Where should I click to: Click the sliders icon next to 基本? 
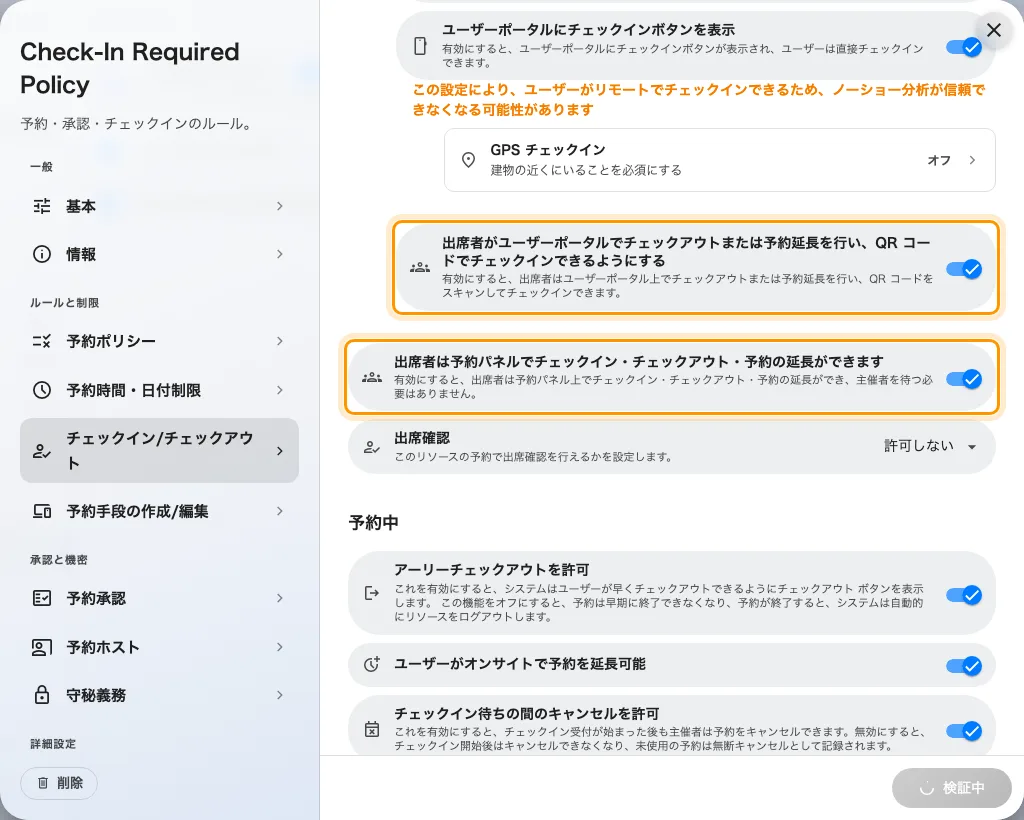(x=42, y=206)
